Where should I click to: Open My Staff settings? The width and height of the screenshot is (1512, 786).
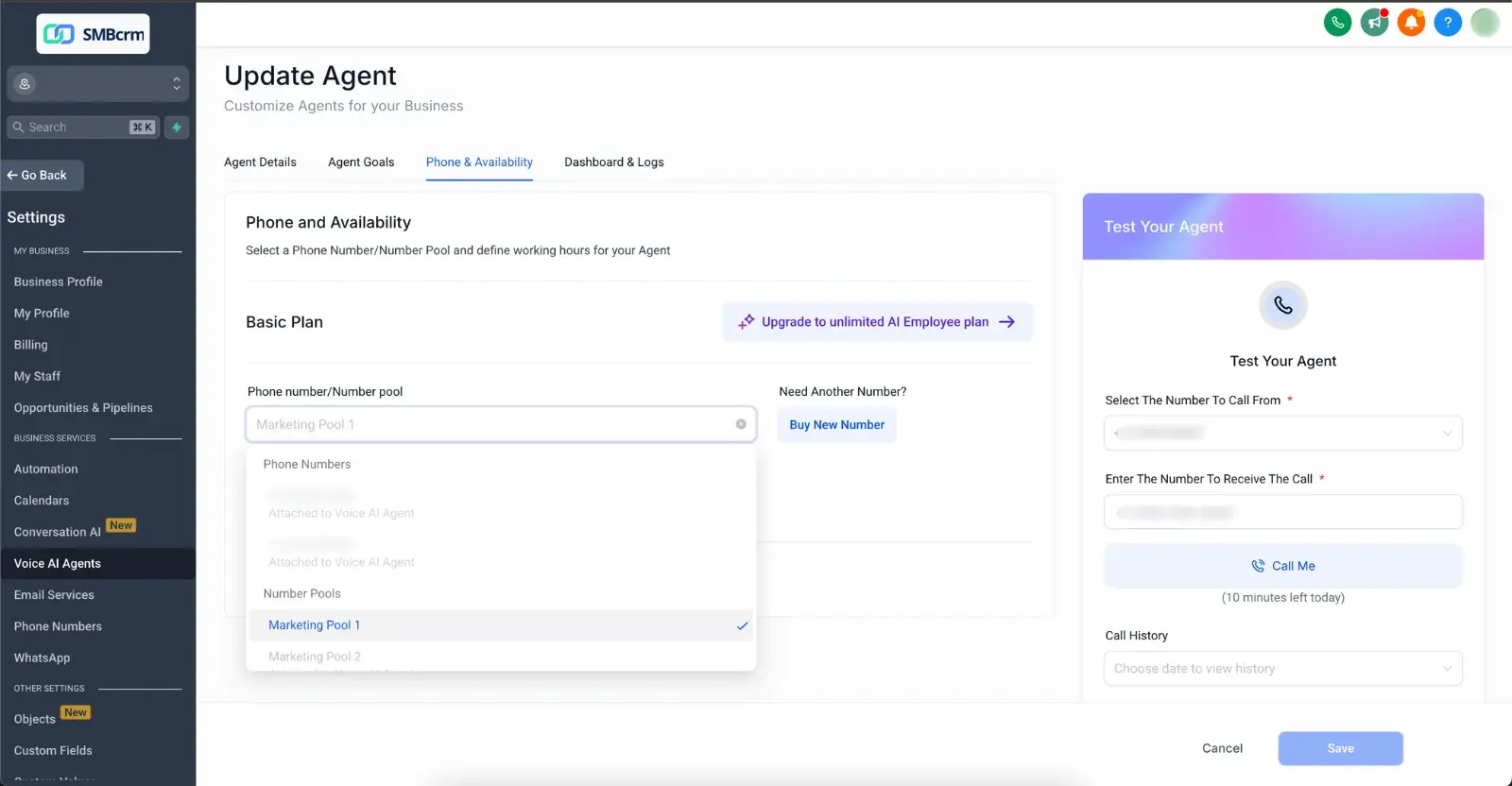click(37, 376)
